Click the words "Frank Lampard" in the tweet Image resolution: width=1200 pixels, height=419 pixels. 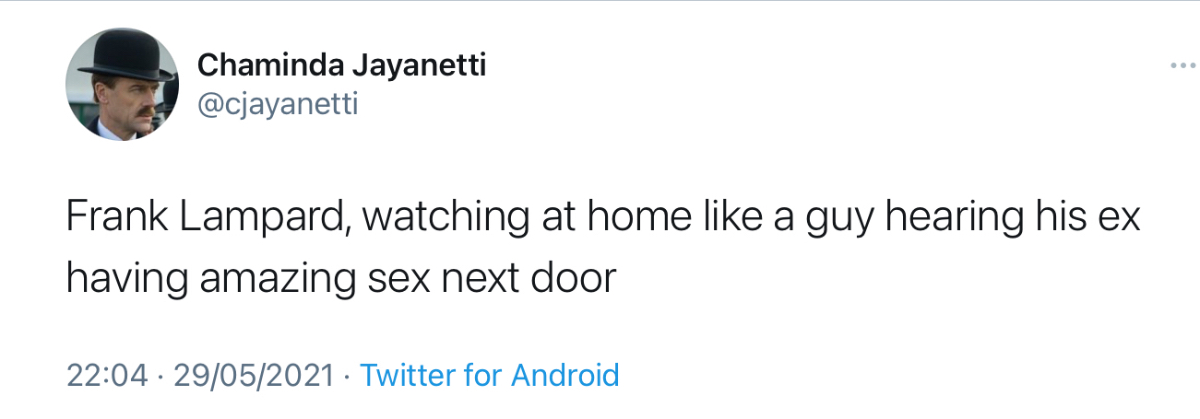207,220
